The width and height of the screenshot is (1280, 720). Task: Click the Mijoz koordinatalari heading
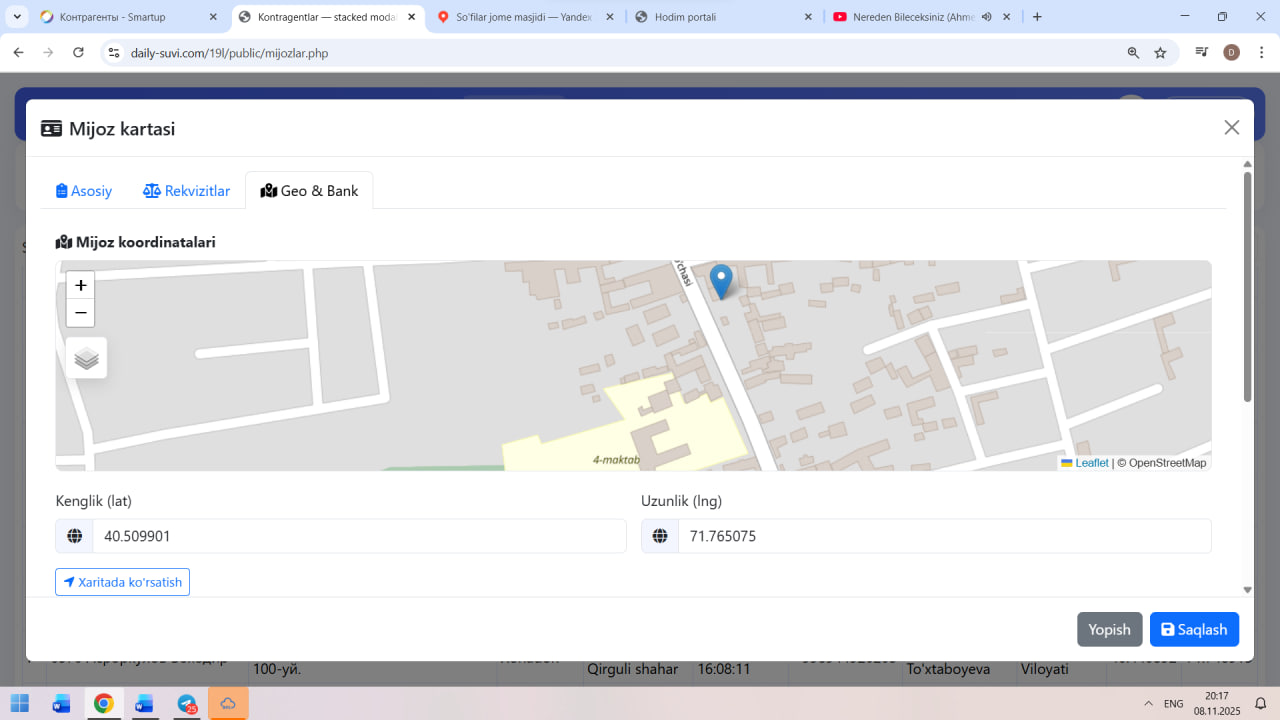(136, 242)
